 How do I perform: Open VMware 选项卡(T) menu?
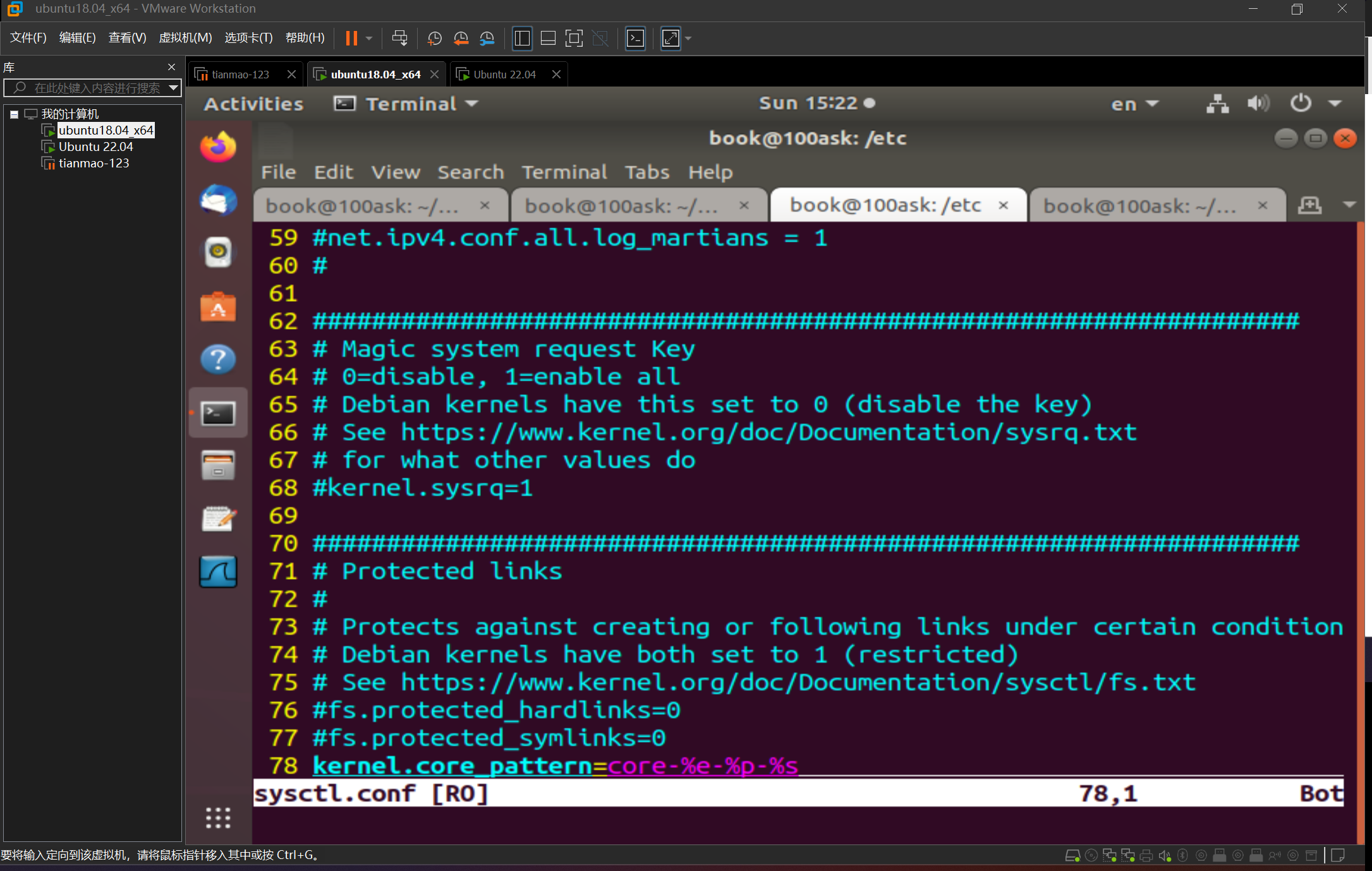[x=248, y=38]
